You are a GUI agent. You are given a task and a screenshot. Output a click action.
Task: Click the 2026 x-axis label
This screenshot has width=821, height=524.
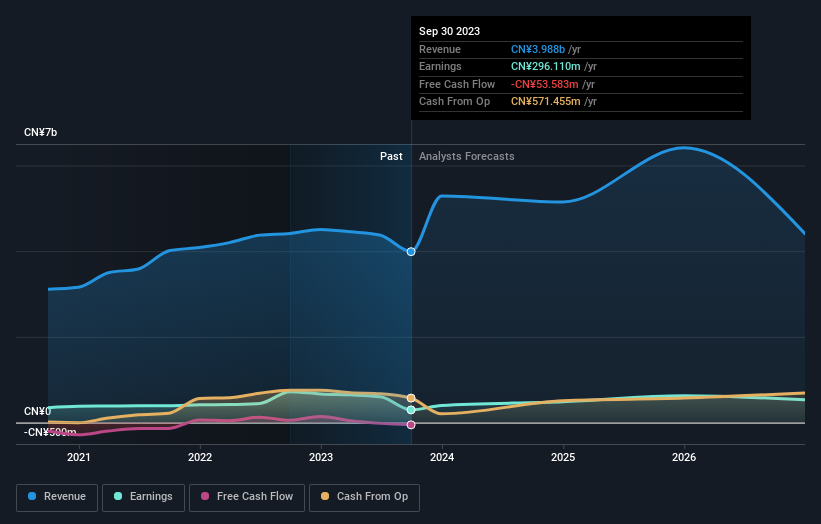[684, 458]
